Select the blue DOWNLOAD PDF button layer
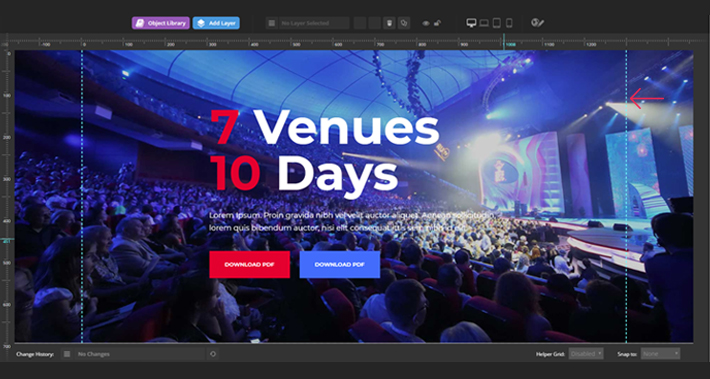 pyautogui.click(x=340, y=264)
